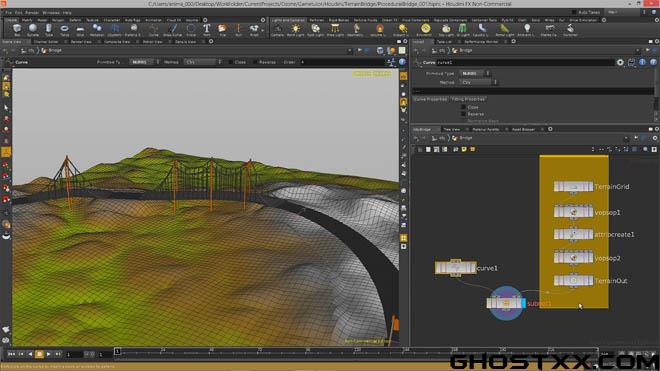Add an Environment Light from the shelf
Screen dimensions: 660x371
click(x=426, y=29)
